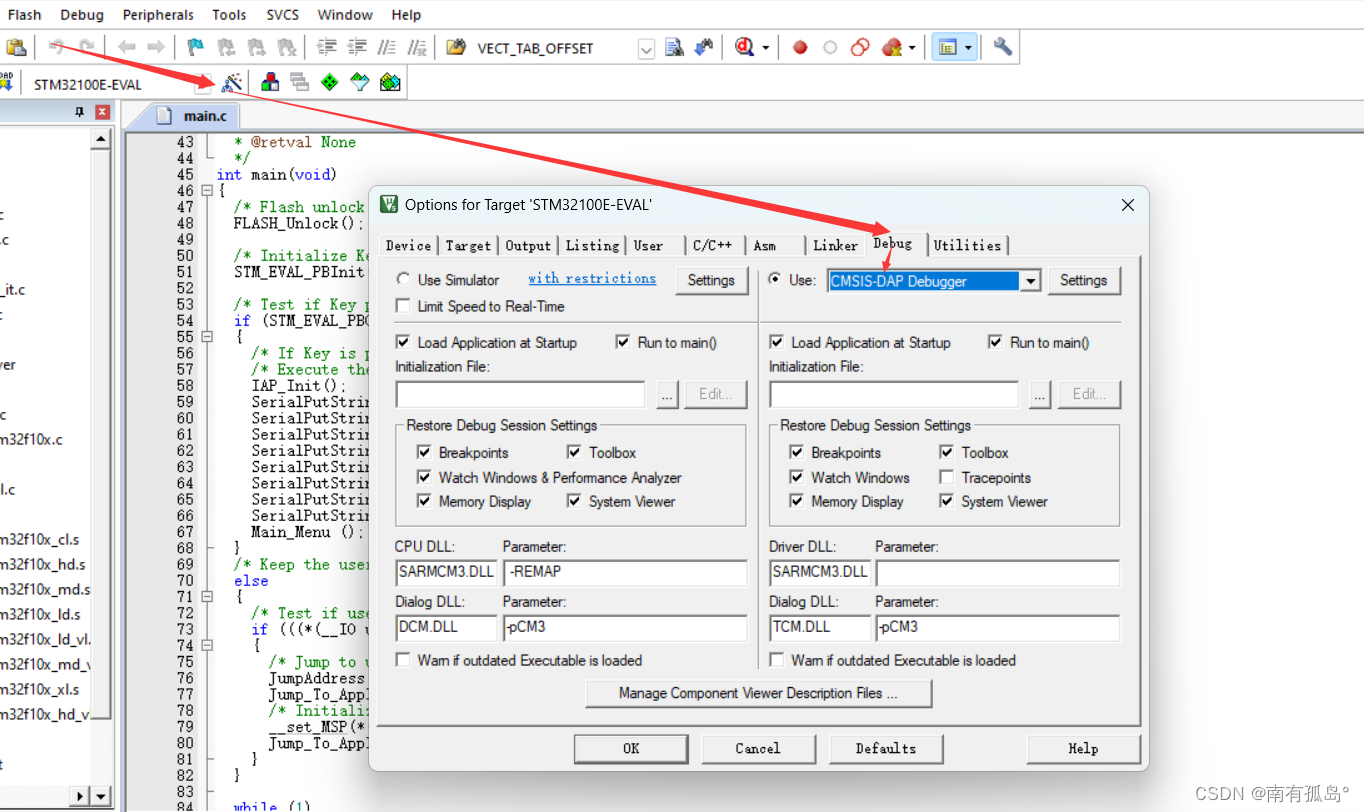1364x812 pixels.
Task: Click the Defaults button
Action: click(886, 749)
